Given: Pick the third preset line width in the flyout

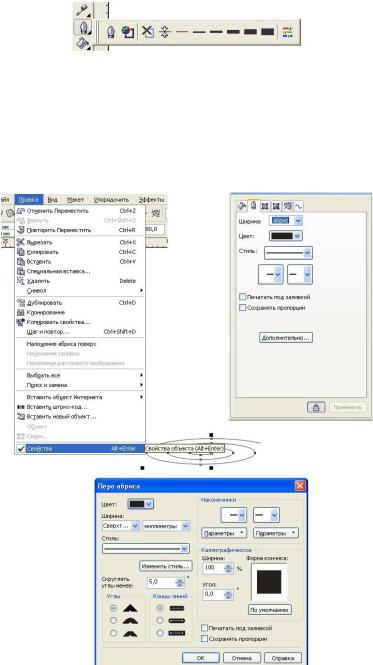Looking at the screenshot, I should tap(216, 32).
